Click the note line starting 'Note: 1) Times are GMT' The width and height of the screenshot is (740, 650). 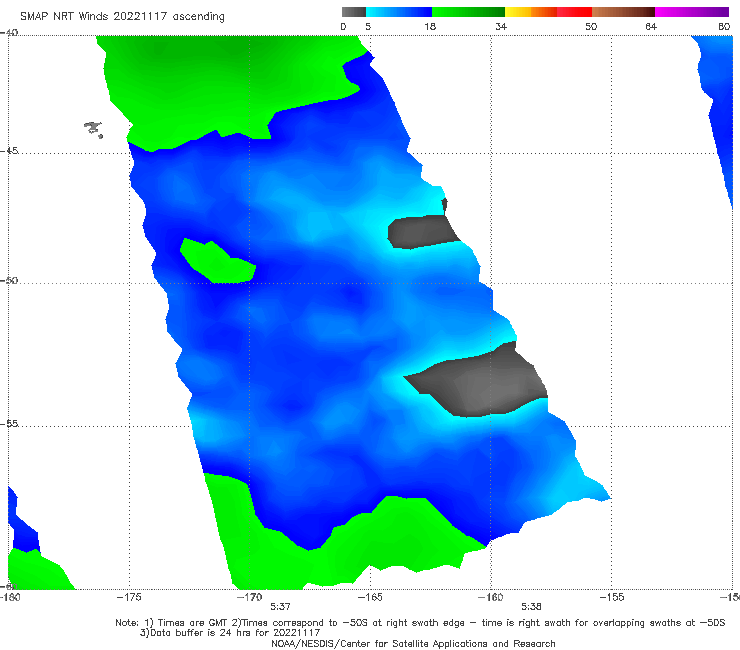coord(420,623)
